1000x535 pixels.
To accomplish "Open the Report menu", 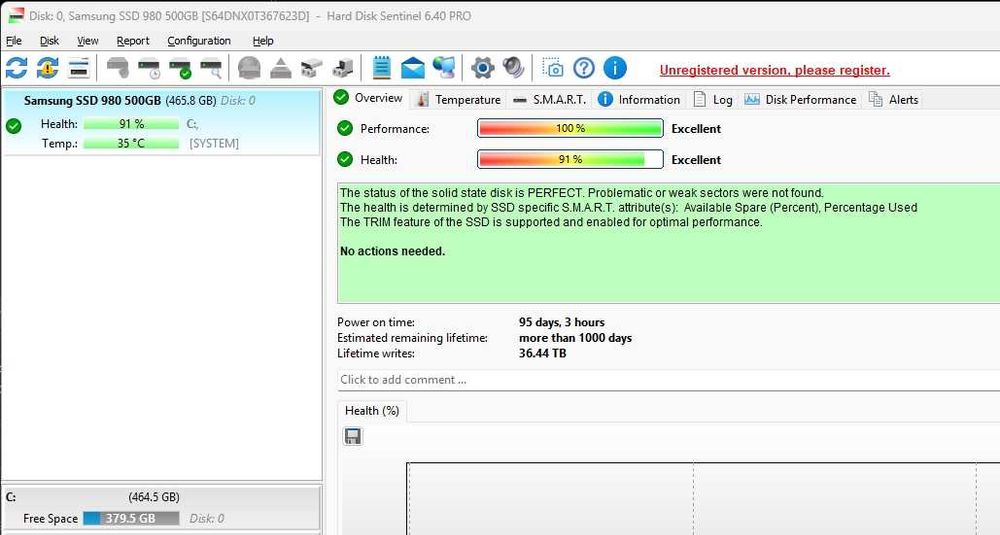I will click(133, 41).
